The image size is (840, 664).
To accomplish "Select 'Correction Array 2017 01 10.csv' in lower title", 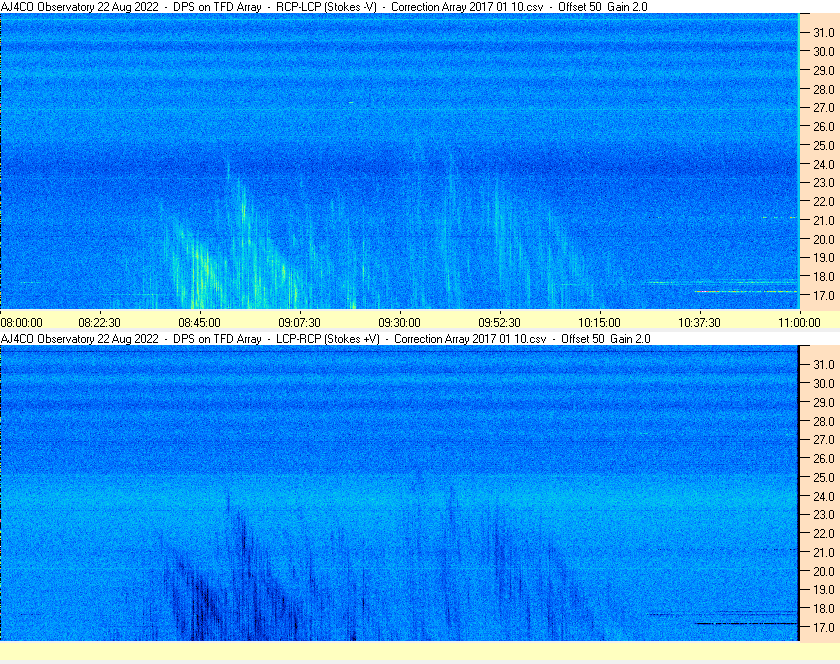I will pos(470,339).
